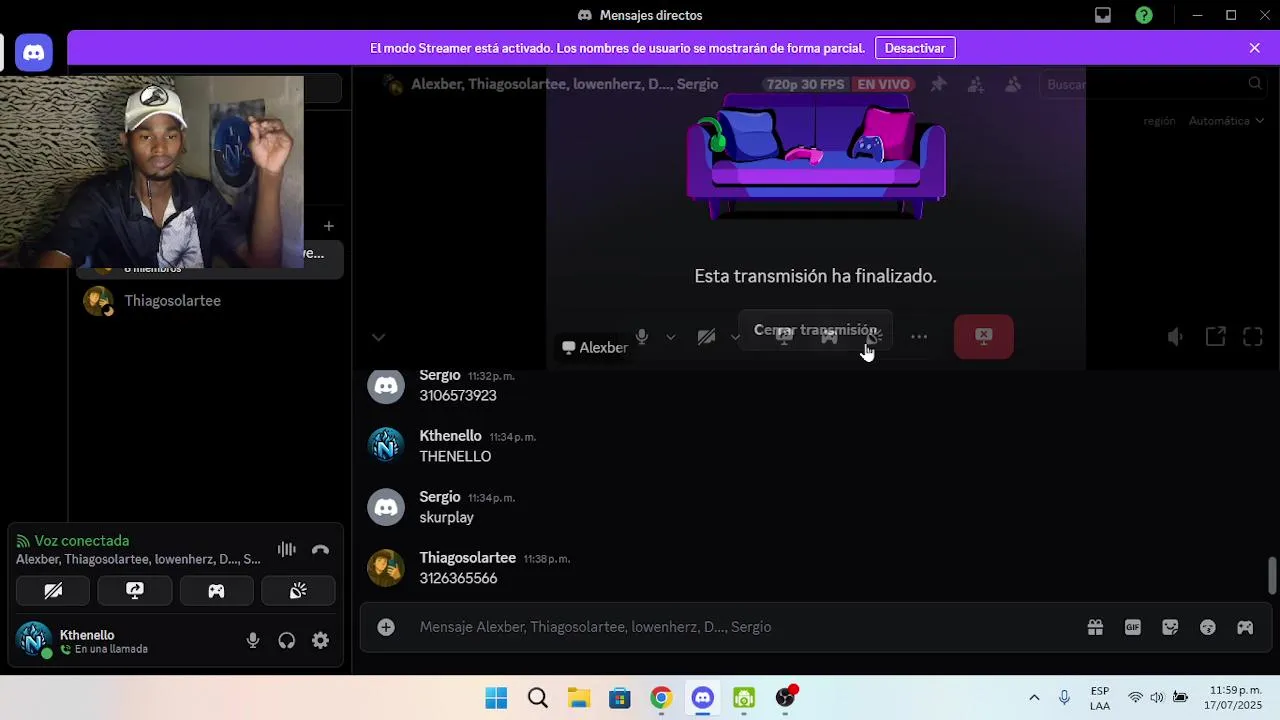The width and height of the screenshot is (1280, 720).
Task: Add friends to the group DM
Action: [x=975, y=84]
